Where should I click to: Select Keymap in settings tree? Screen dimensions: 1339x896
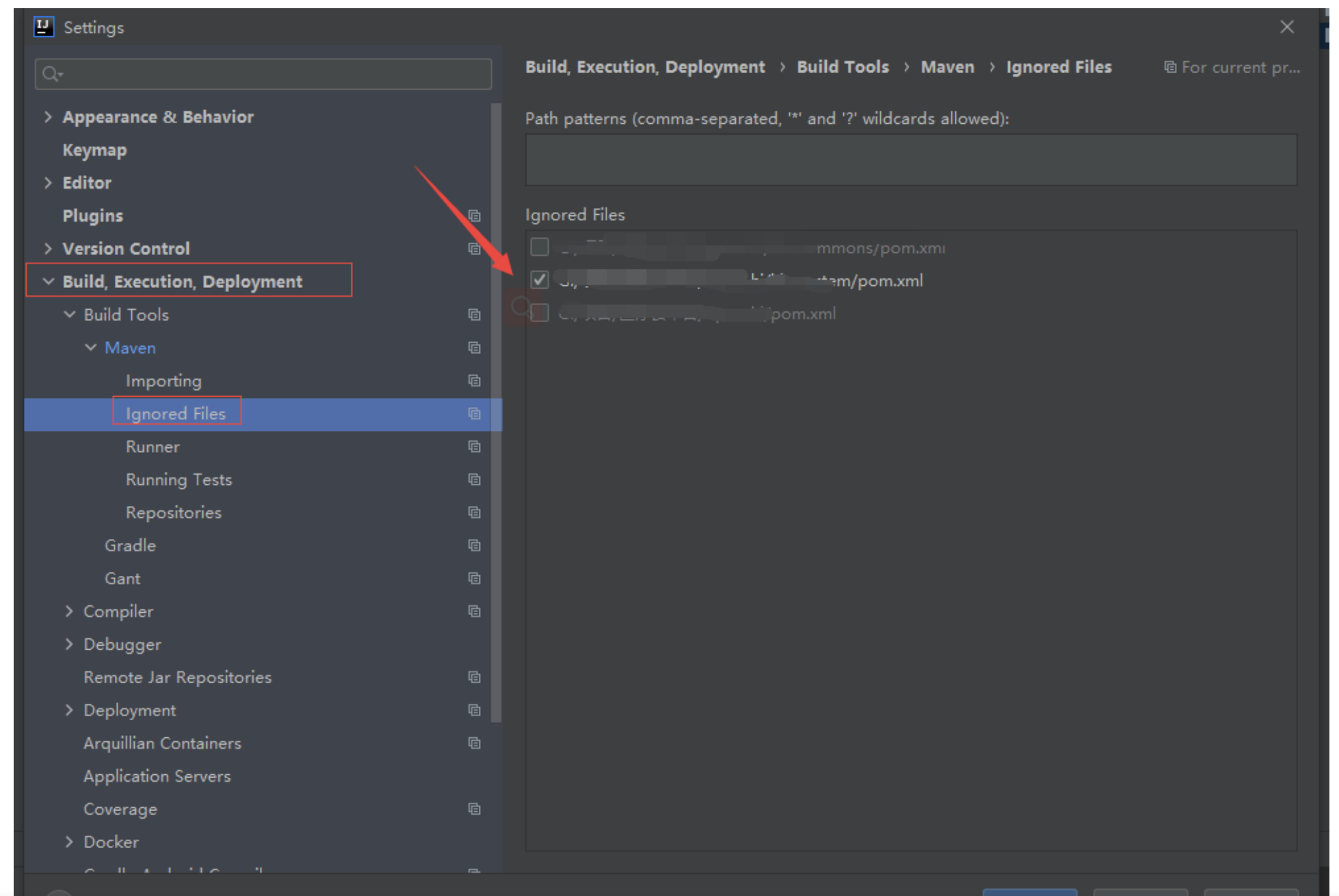pyautogui.click(x=94, y=150)
